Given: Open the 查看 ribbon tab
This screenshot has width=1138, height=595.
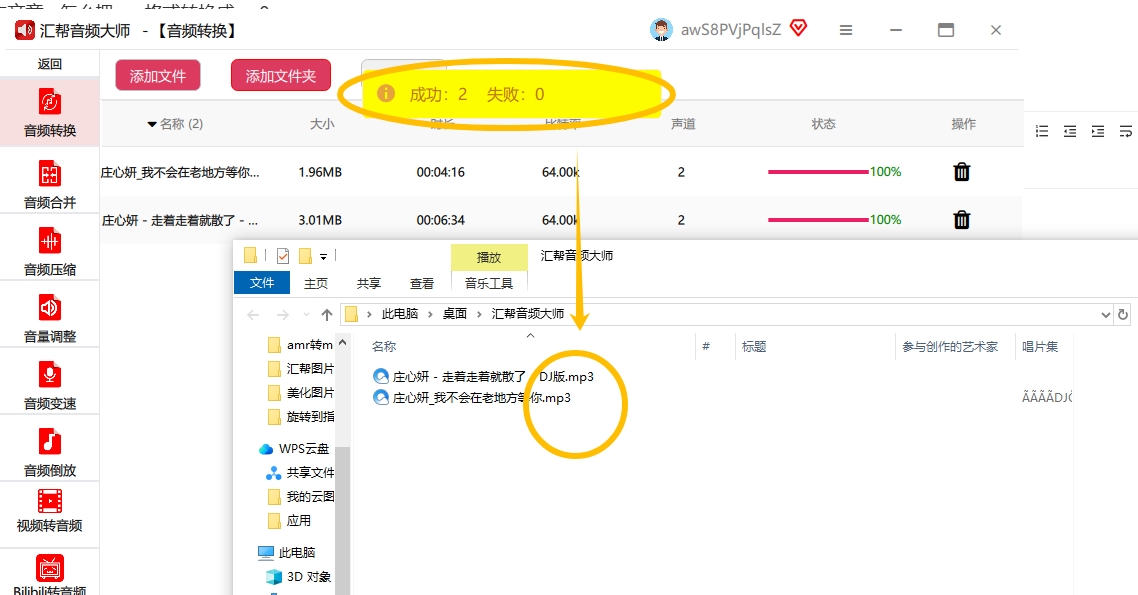Looking at the screenshot, I should [x=422, y=283].
